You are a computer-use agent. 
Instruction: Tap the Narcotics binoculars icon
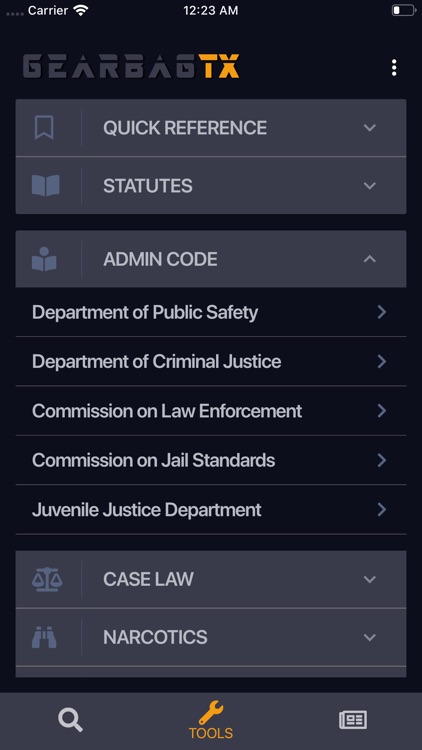[44, 637]
